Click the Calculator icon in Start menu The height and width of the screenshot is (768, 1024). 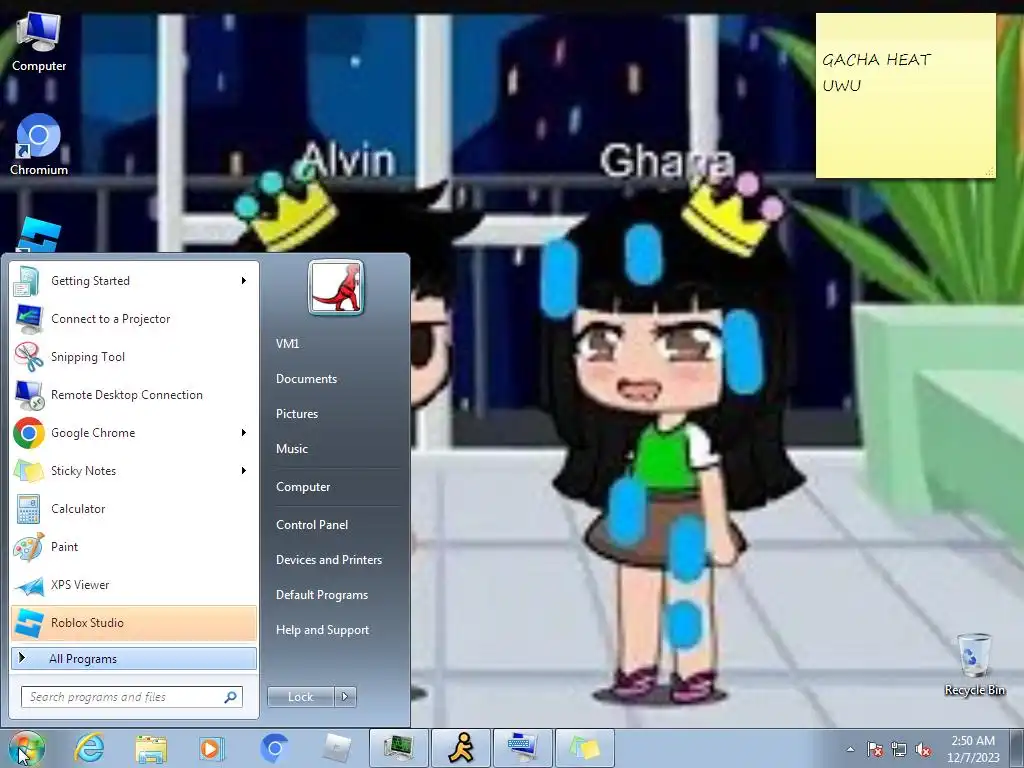pyautogui.click(x=28, y=509)
